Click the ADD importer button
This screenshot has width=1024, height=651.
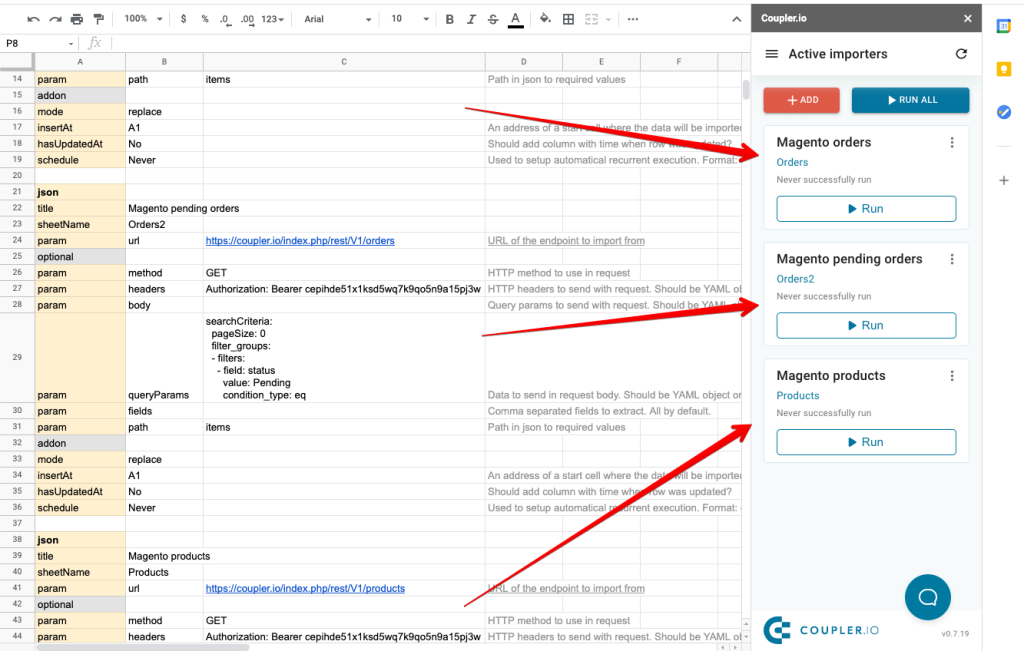click(801, 100)
